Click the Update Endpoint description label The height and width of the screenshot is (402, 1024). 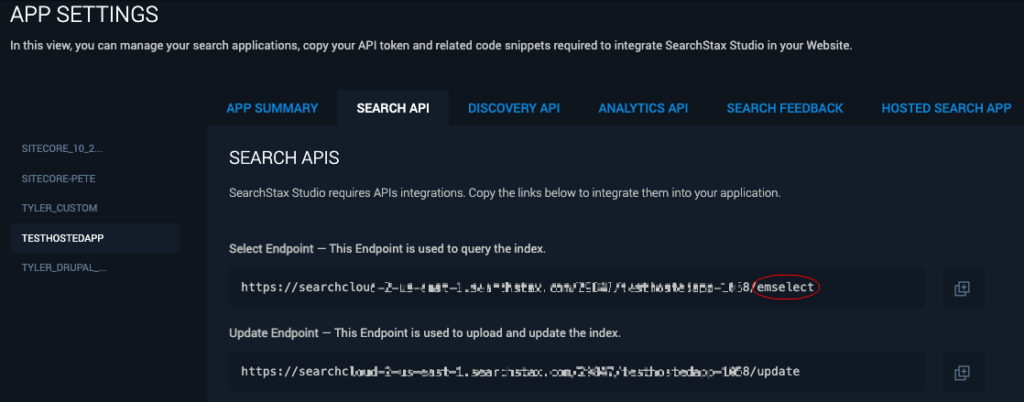[x=424, y=333]
